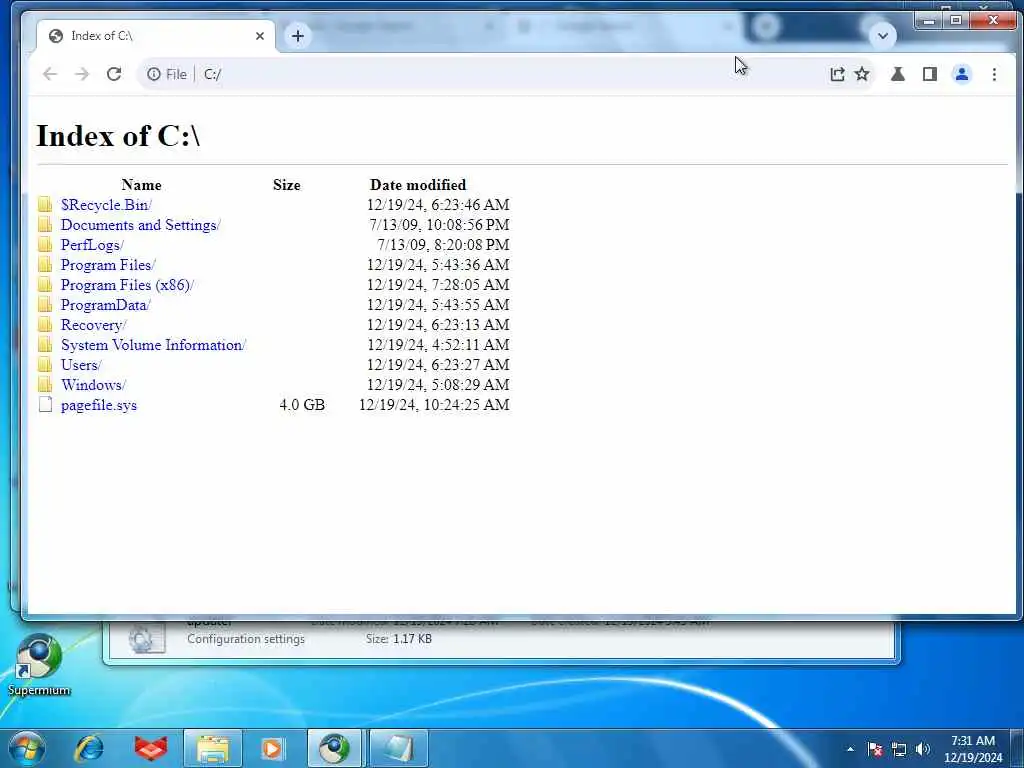Open System Volume Information/ link

click(153, 345)
